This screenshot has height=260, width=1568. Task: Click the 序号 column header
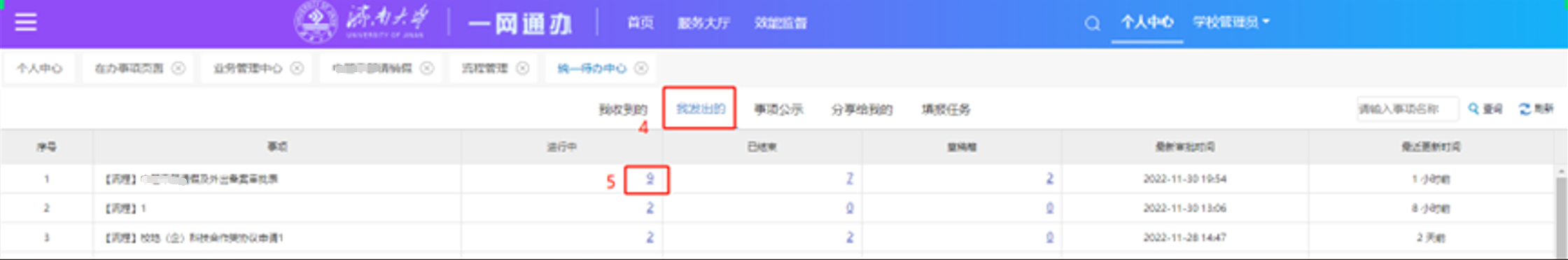click(47, 146)
